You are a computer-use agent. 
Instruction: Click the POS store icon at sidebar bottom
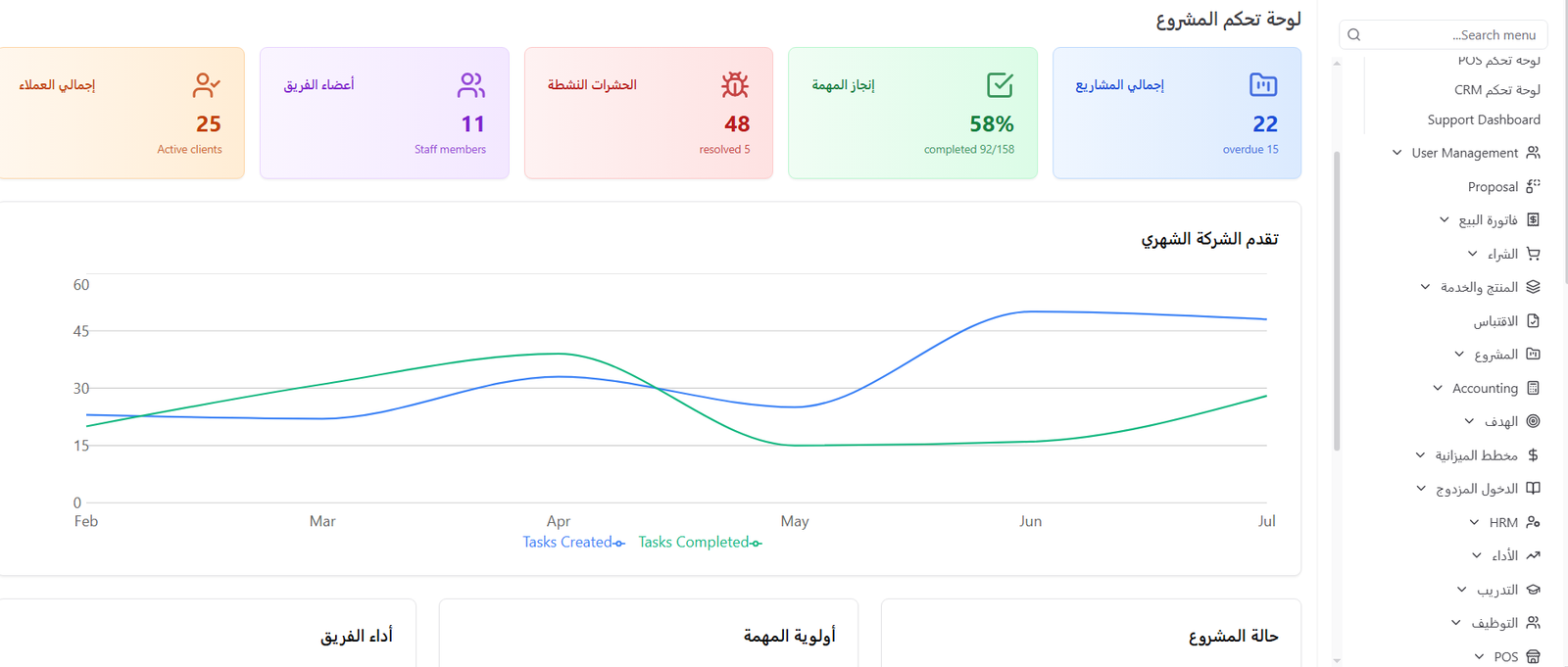point(1534,656)
